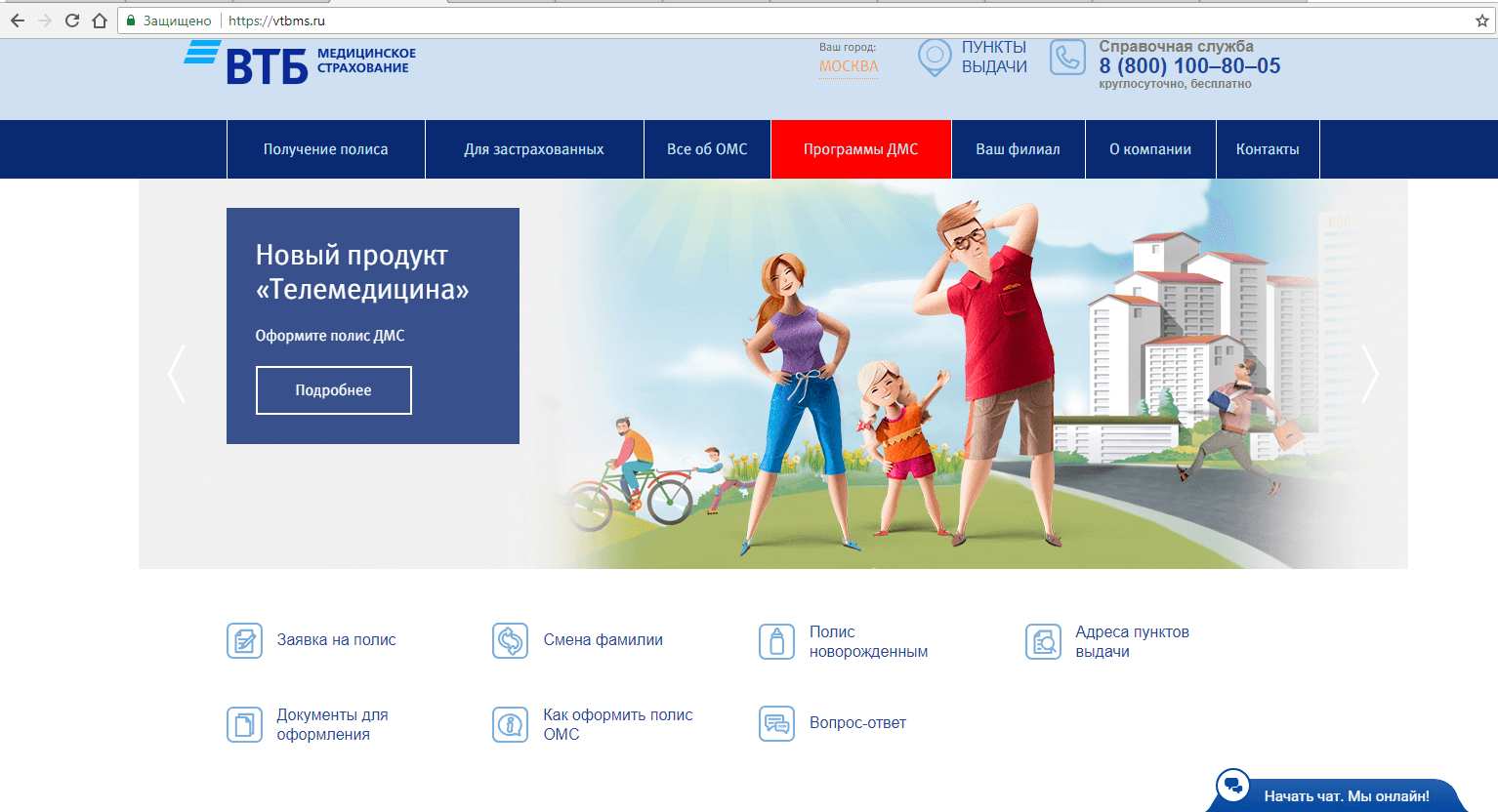Open the Получение полиса menu item

coord(325,149)
